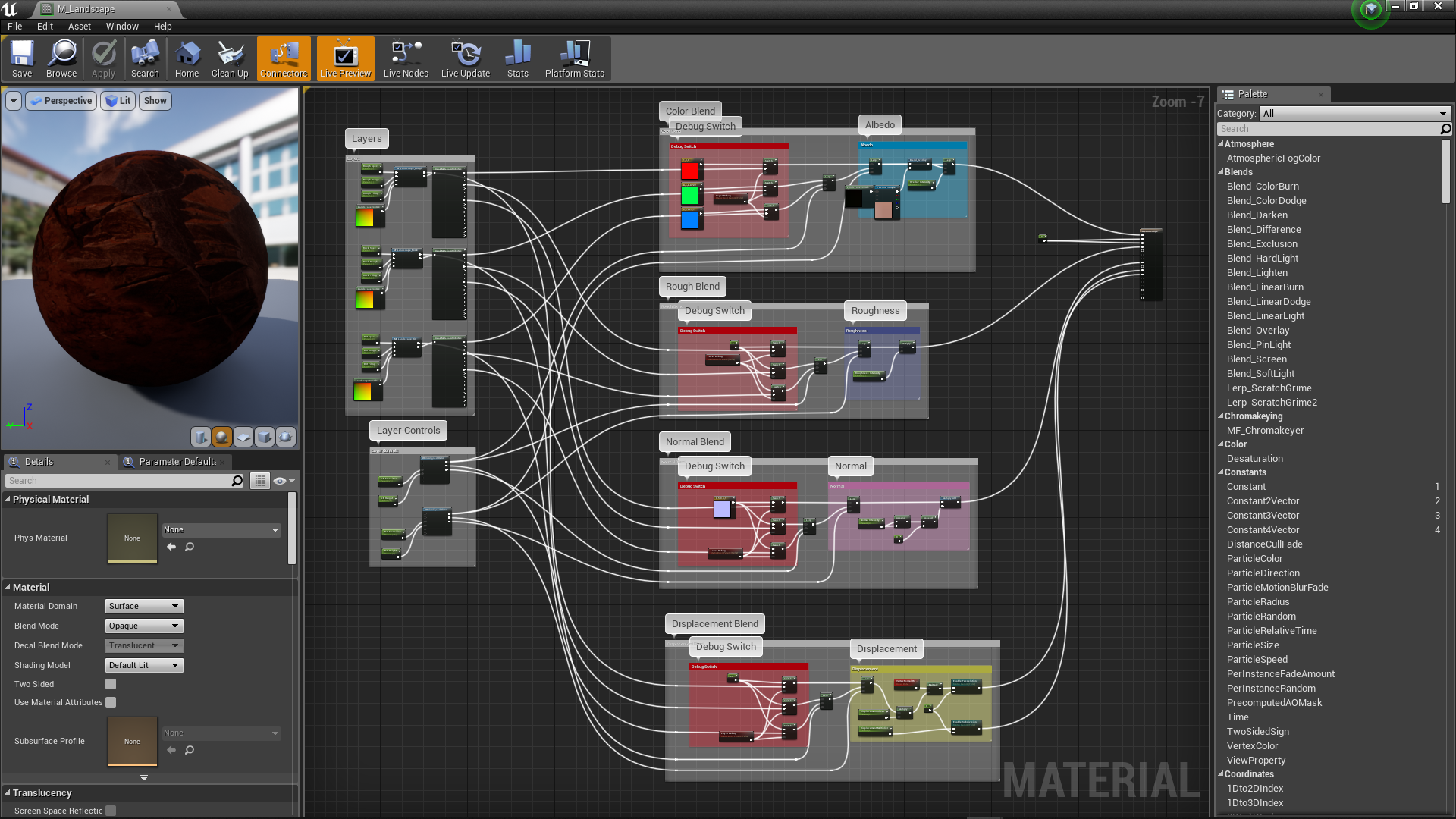This screenshot has height=819, width=1456.
Task: Switch preview mesh to teapot mesh
Action: tap(286, 437)
